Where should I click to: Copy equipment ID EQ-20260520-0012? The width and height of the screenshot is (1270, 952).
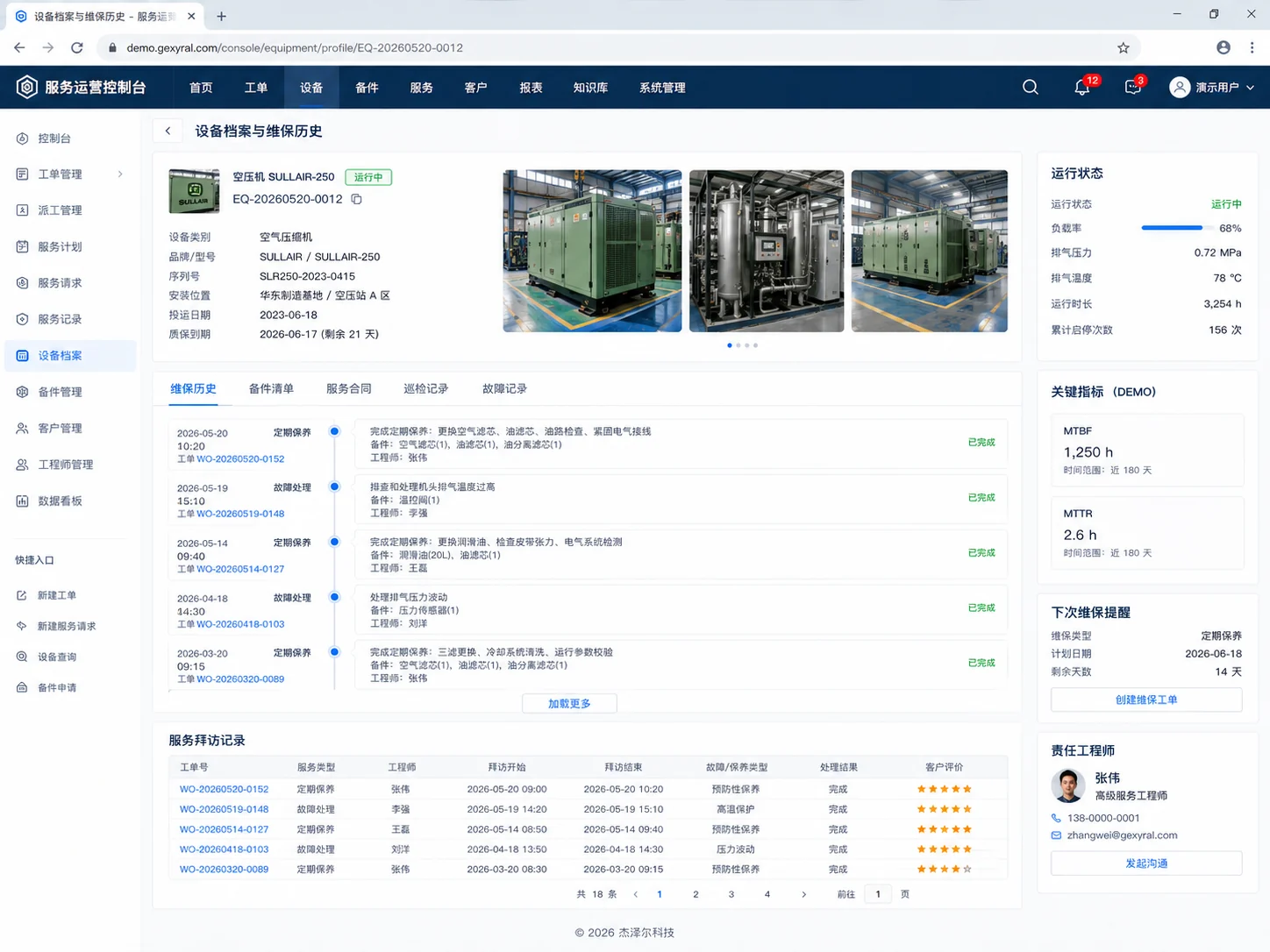pos(356,199)
